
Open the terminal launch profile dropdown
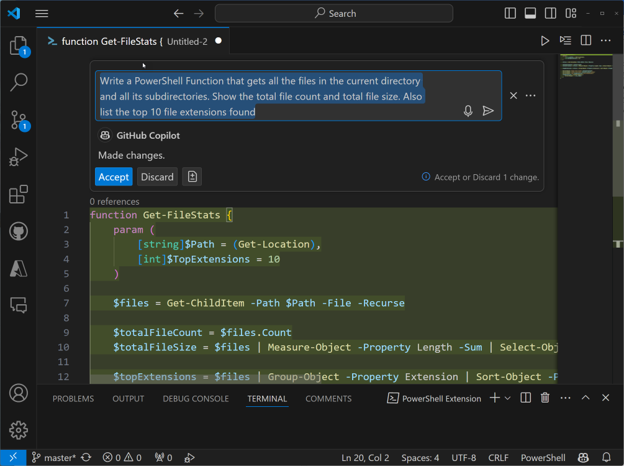click(507, 398)
